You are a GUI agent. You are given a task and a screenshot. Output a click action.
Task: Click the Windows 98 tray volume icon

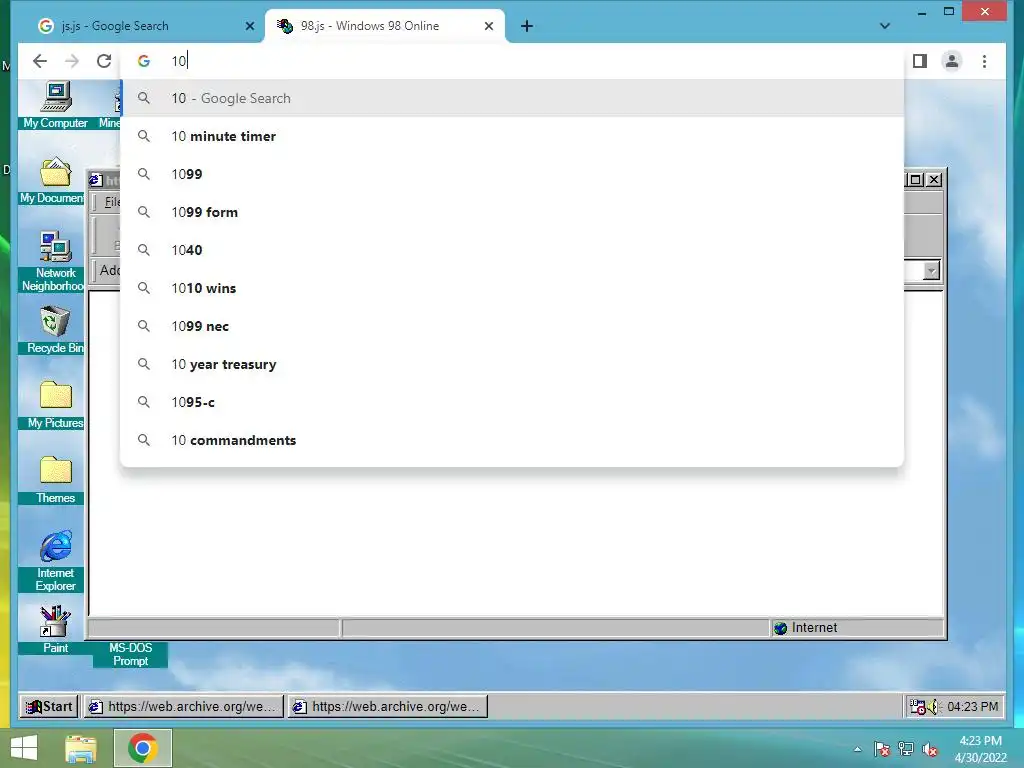click(x=934, y=707)
